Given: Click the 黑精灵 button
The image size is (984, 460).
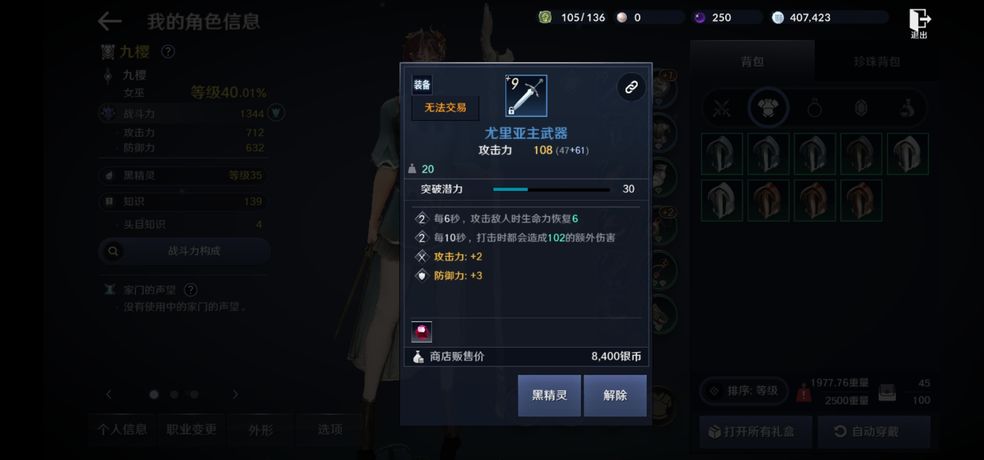Looking at the screenshot, I should click(x=549, y=395).
